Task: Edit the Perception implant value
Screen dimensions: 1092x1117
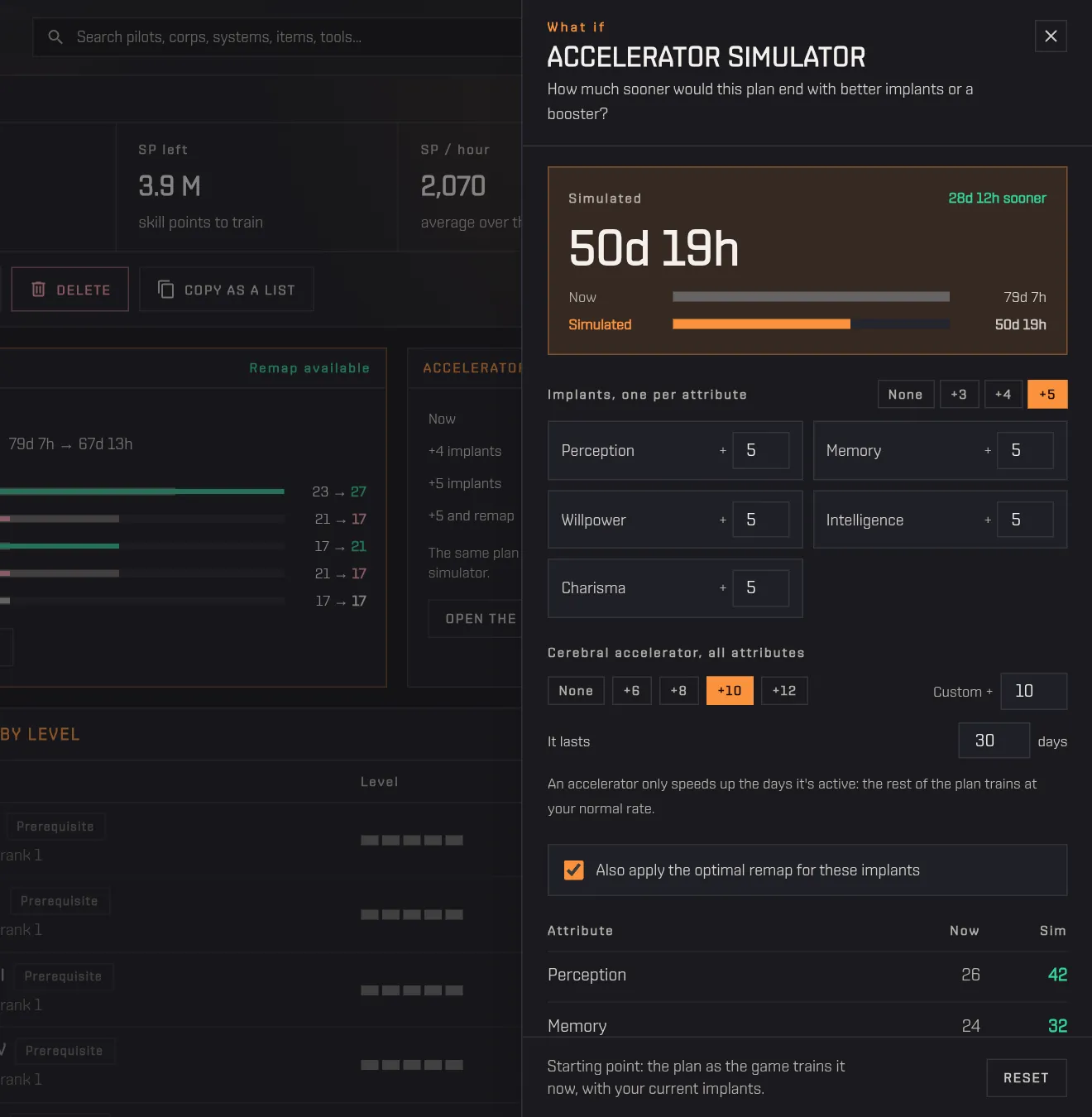Action: tap(761, 450)
